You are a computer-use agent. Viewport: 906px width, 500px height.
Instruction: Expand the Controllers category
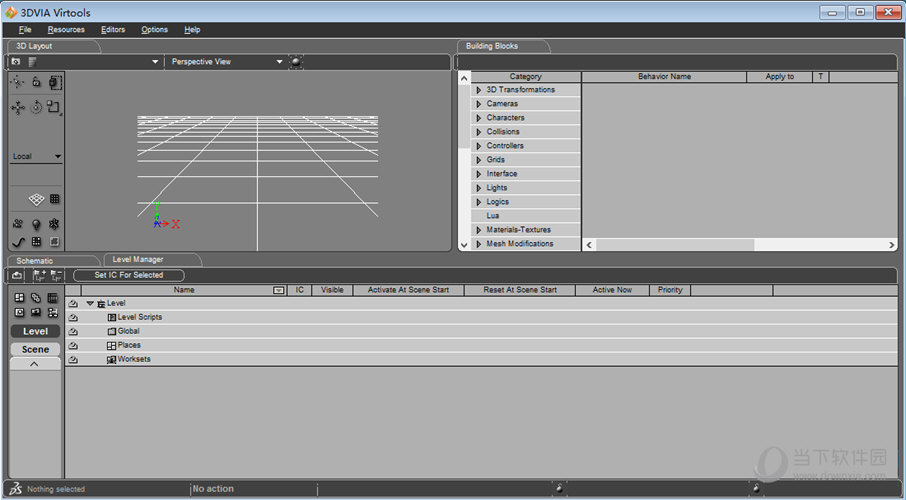tap(478, 146)
